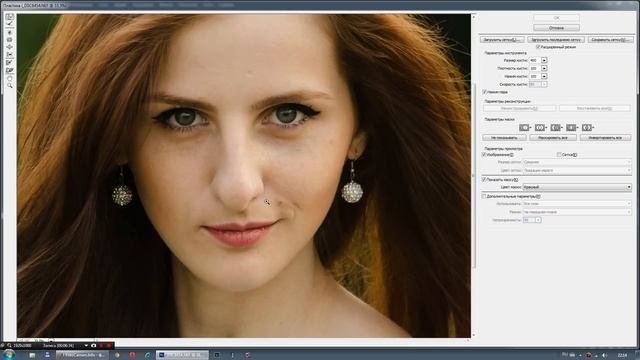The width and height of the screenshot is (640, 360).
Task: Select the Twirl Clockwise tool
Action: (x=9, y=32)
